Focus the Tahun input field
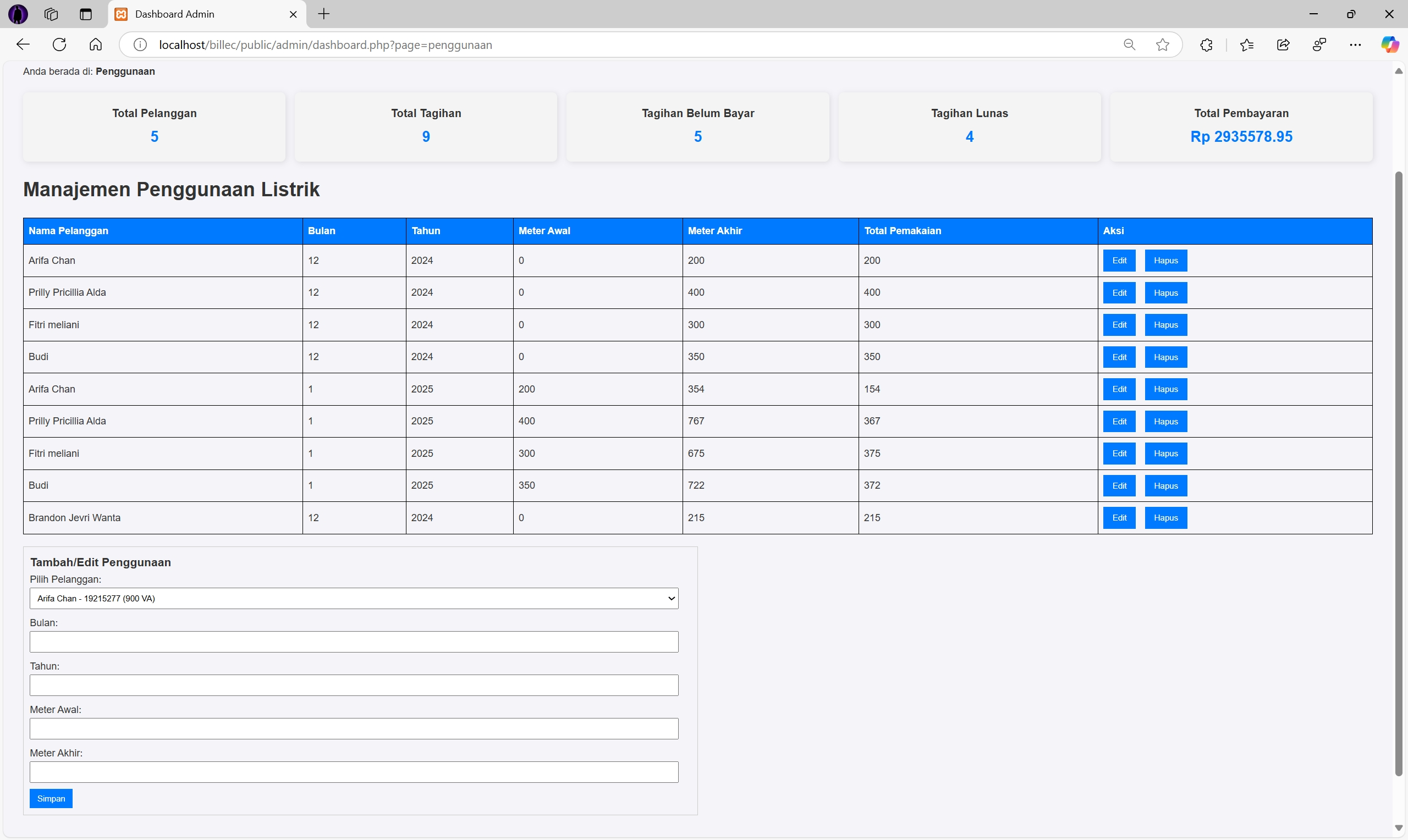Image resolution: width=1408 pixels, height=840 pixels. [x=354, y=686]
